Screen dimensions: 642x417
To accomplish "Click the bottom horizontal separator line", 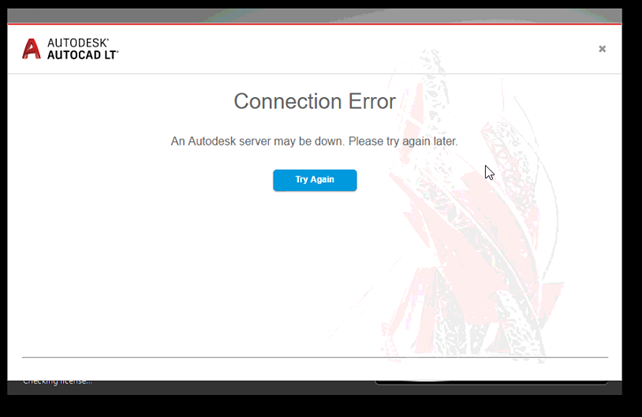I will (x=315, y=357).
